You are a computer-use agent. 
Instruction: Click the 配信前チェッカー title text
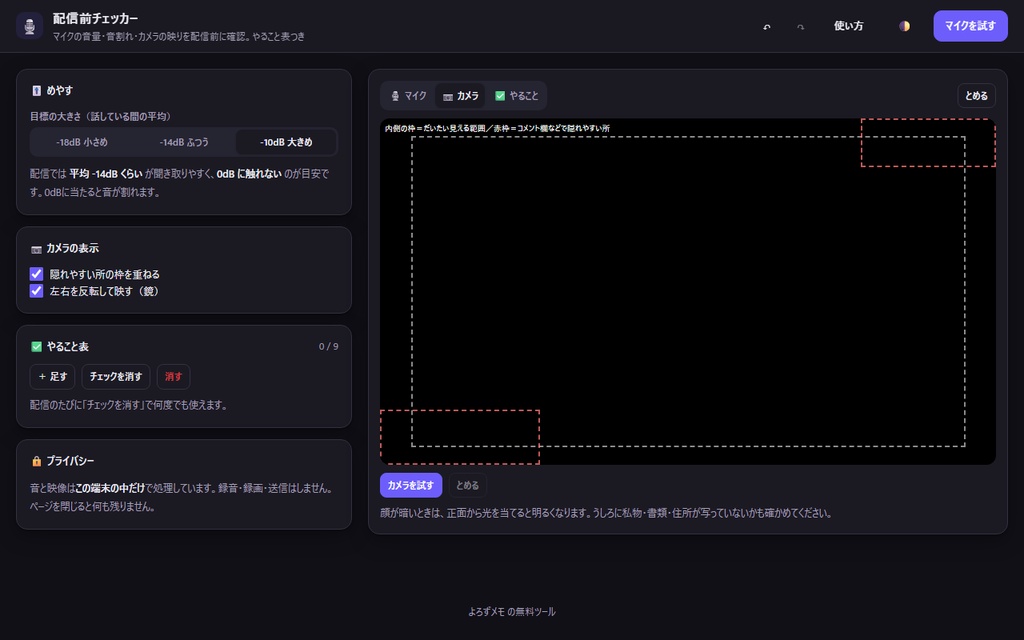pos(95,18)
